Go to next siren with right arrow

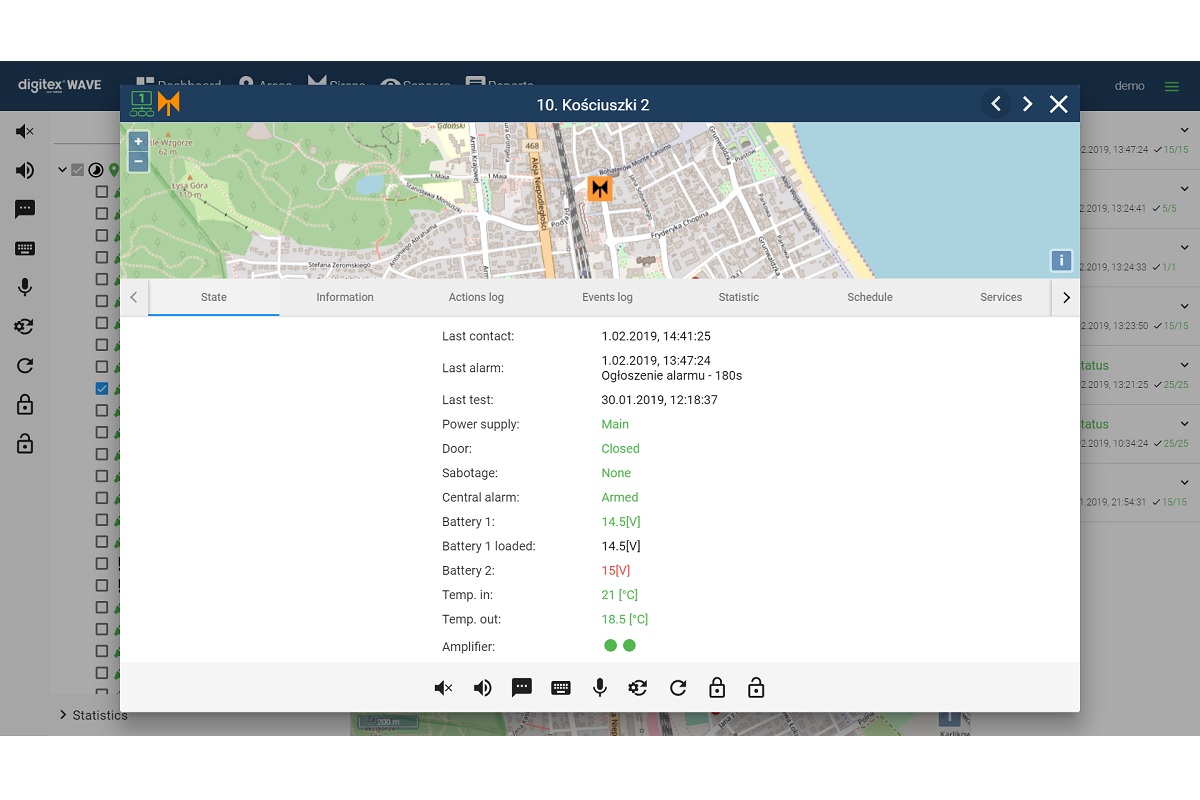[1027, 104]
